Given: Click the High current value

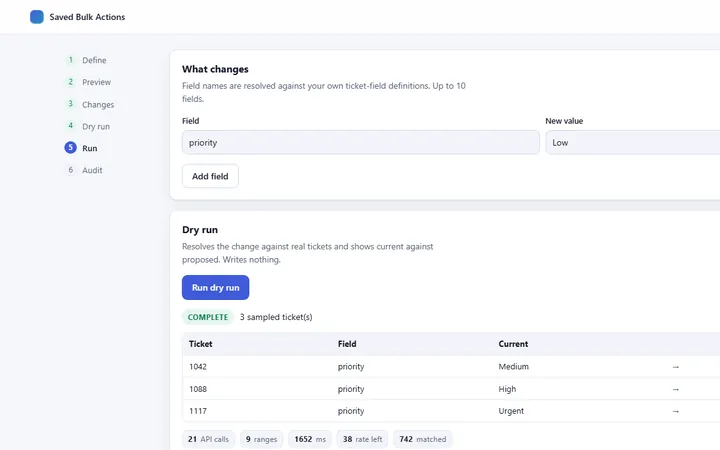Looking at the screenshot, I should click(x=507, y=389).
